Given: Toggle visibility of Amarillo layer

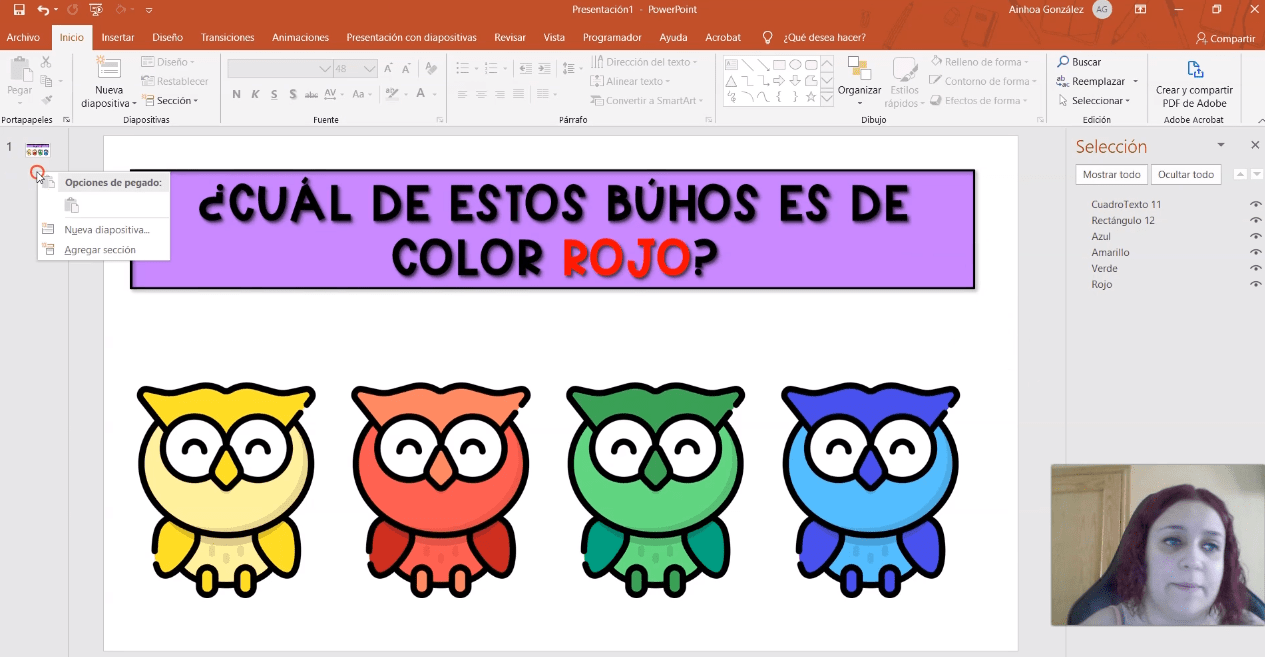Looking at the screenshot, I should click(x=1255, y=253).
